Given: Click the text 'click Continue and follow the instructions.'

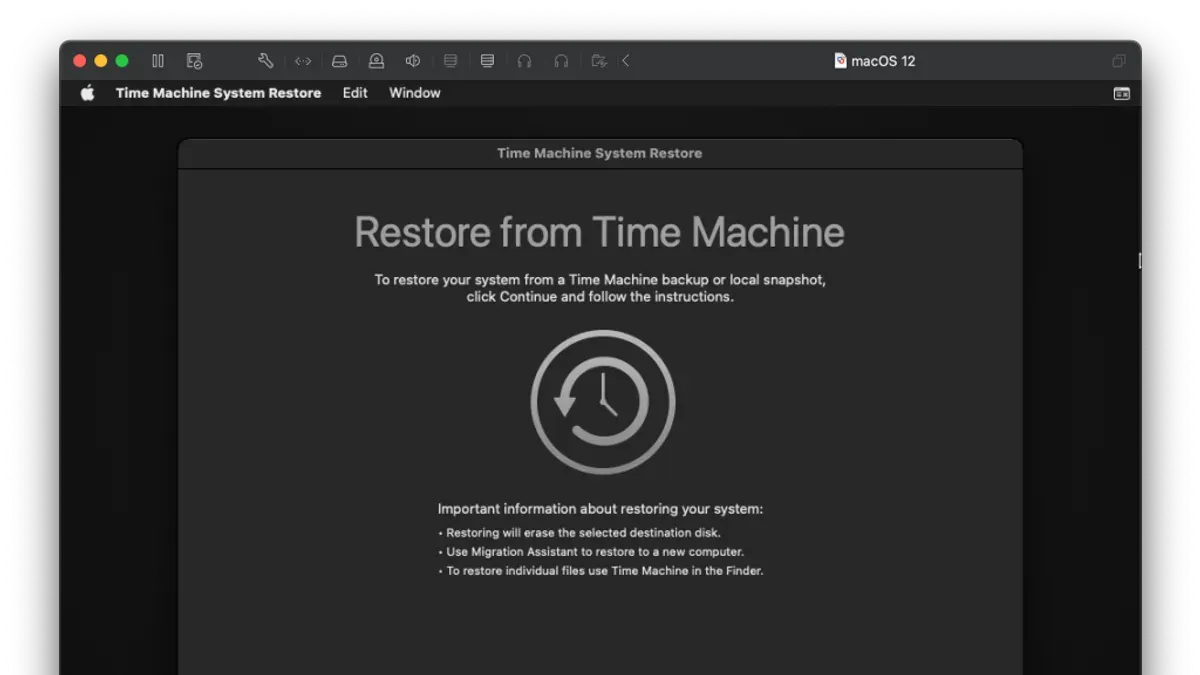Looking at the screenshot, I should click(600, 297).
